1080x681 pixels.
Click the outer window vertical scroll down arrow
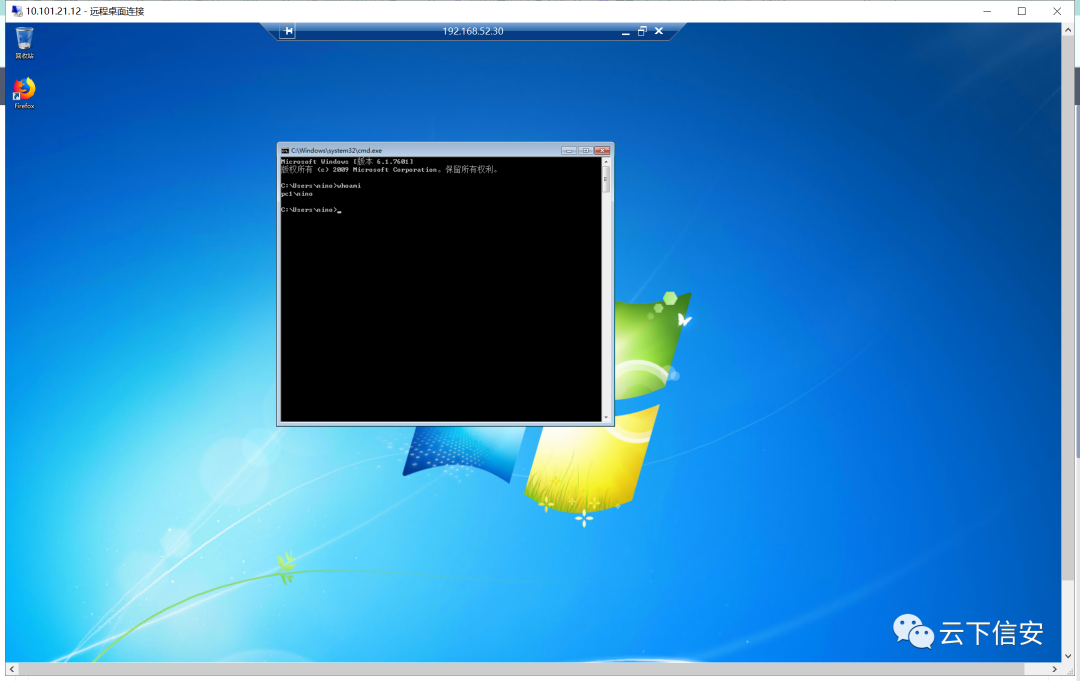tap(1068, 656)
